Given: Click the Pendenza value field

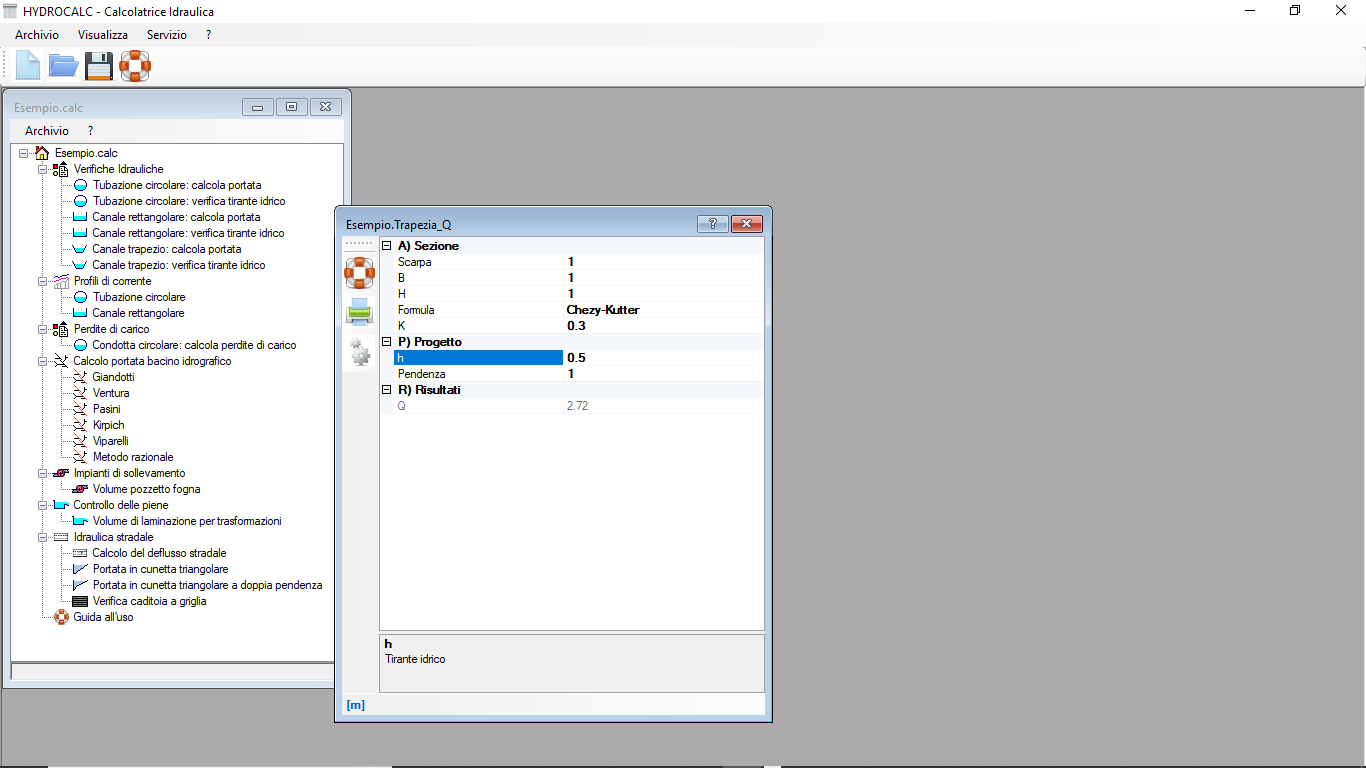Looking at the screenshot, I should point(663,374).
